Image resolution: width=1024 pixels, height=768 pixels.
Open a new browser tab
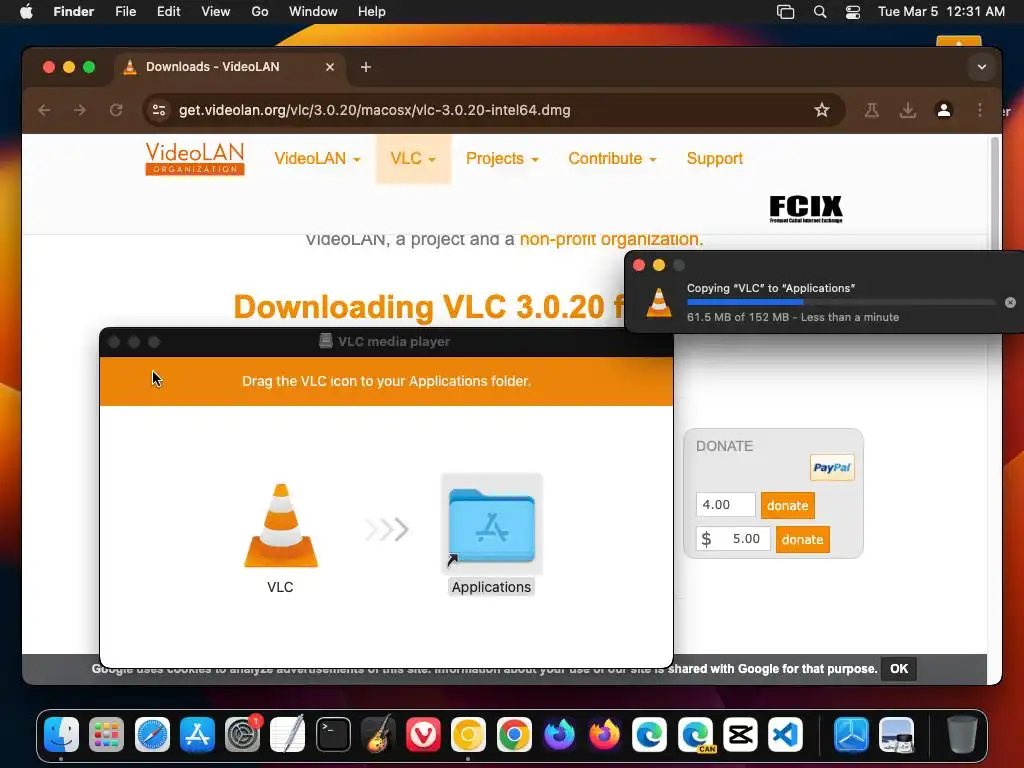pos(366,67)
